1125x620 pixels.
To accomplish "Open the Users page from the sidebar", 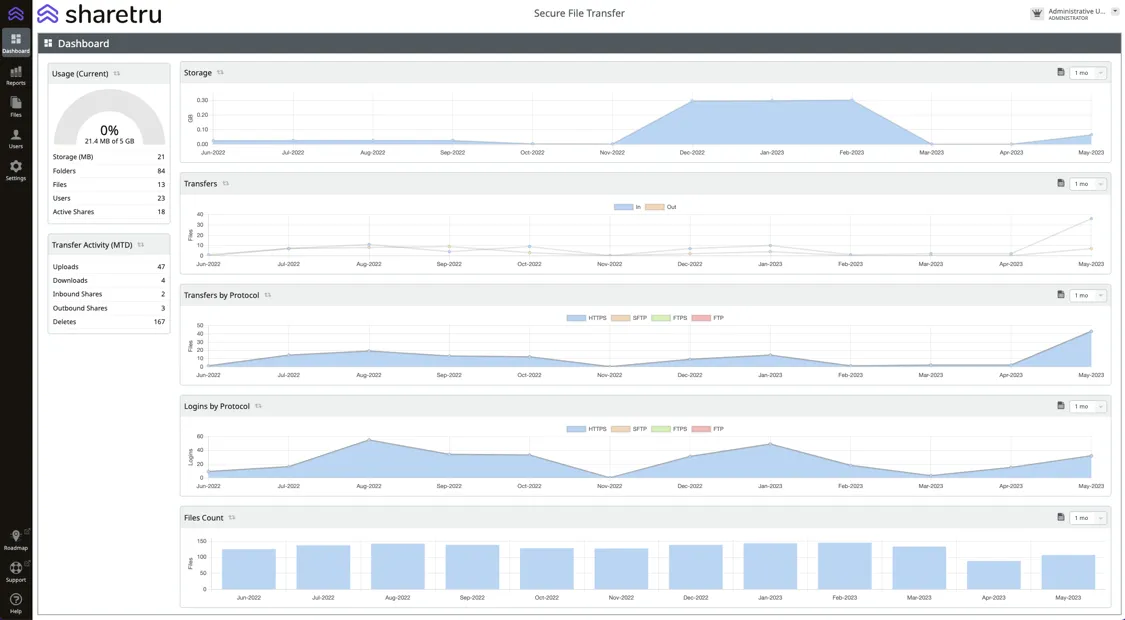I will tap(16, 138).
